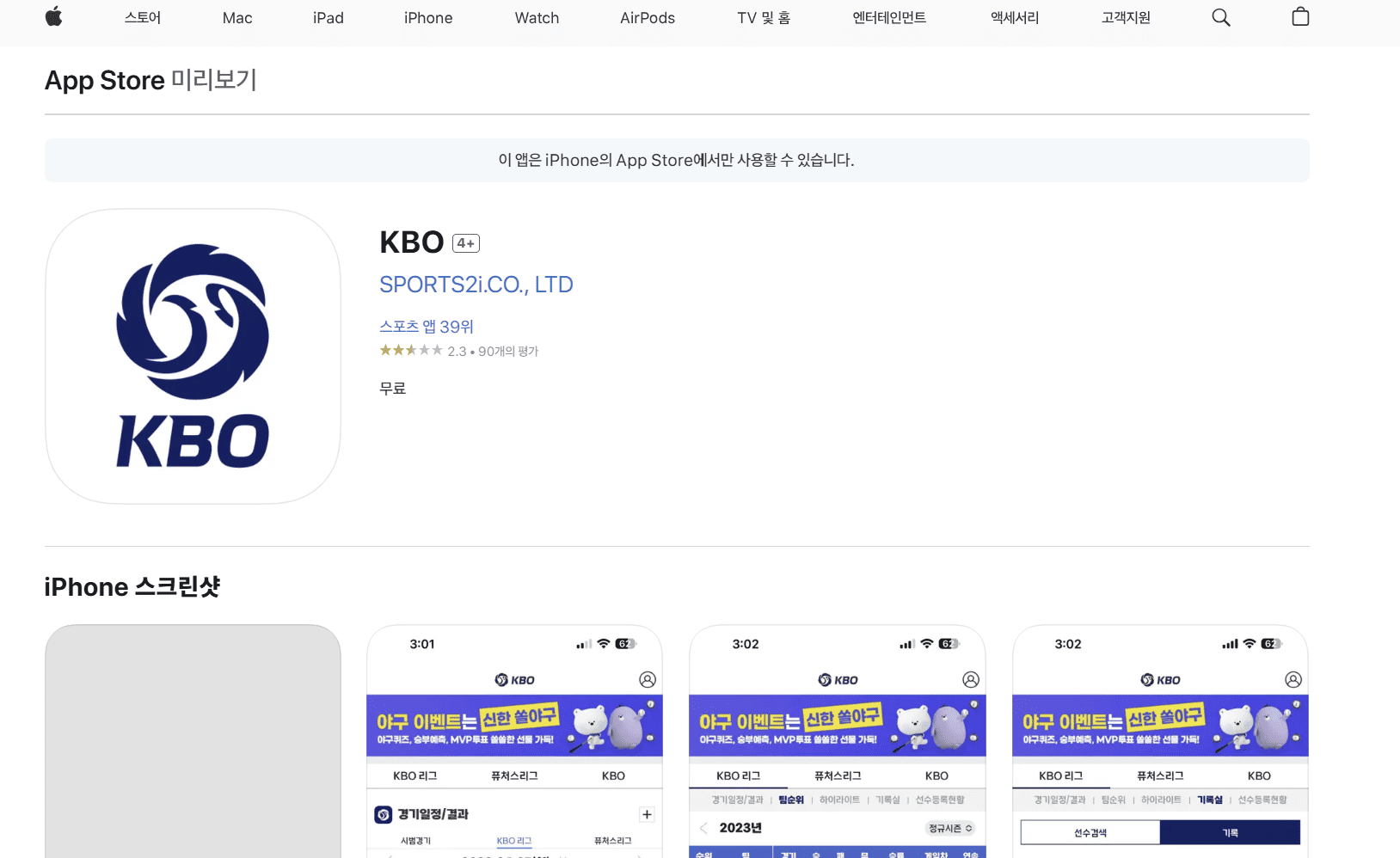The image size is (1400, 858).
Task: Tap the back chevron beside 2023년
Action: point(703,828)
